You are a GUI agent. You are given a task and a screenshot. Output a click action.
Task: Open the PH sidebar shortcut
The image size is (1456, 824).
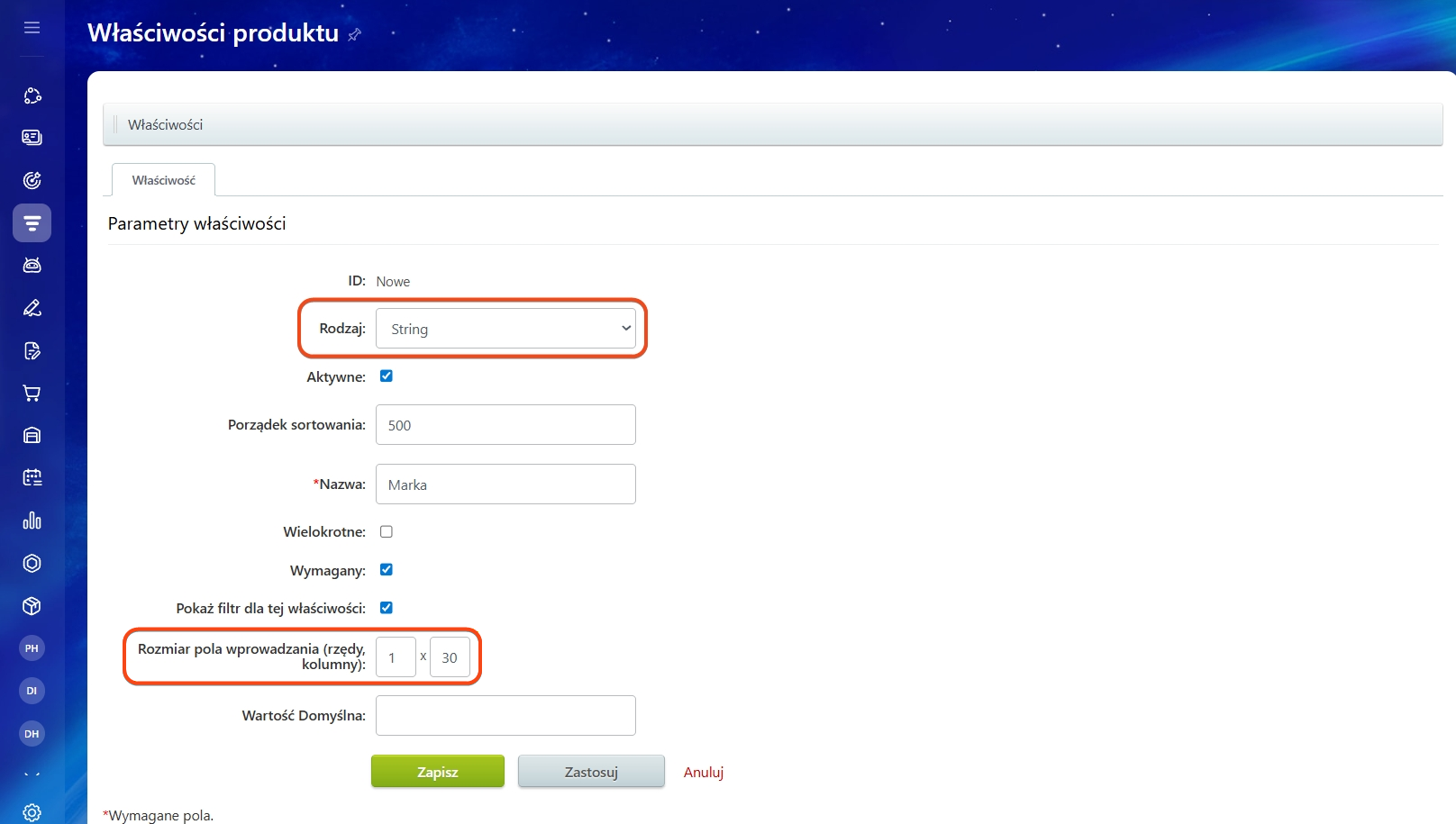pos(32,648)
